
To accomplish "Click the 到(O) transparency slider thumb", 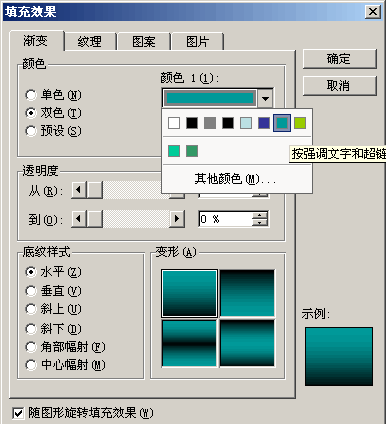I will coord(95,219).
